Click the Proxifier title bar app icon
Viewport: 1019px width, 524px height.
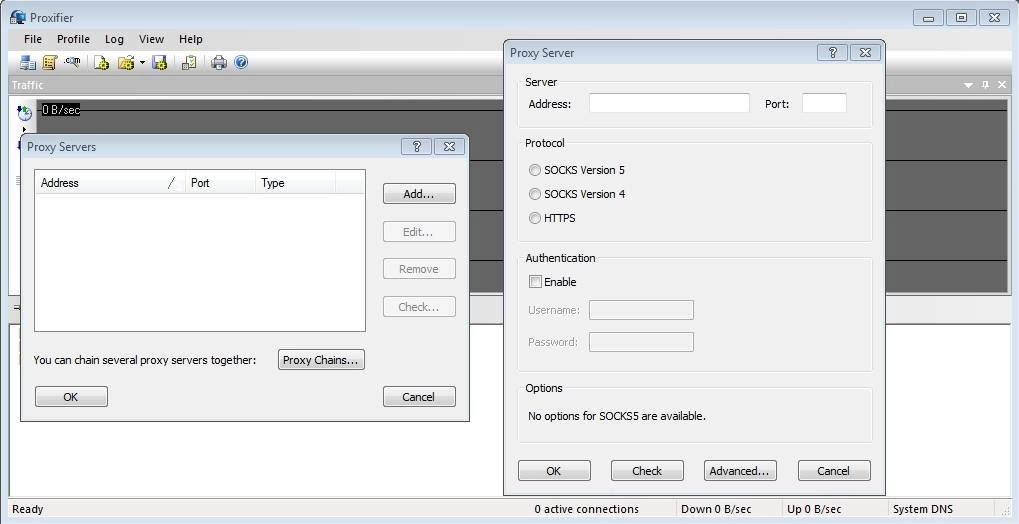(18, 17)
